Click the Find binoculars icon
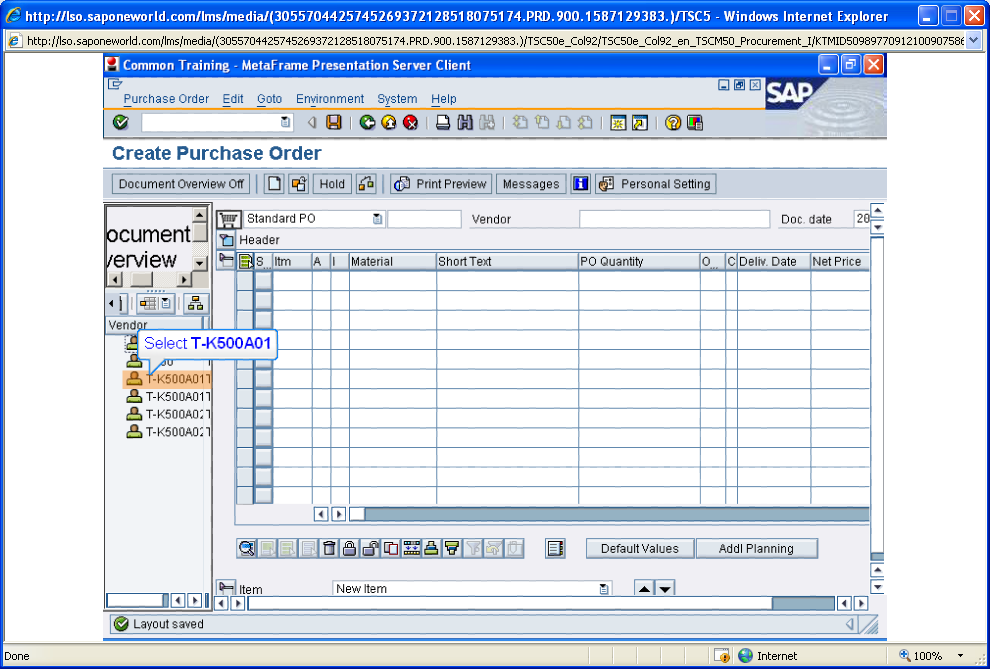Image resolution: width=990 pixels, height=669 pixels. click(x=465, y=122)
